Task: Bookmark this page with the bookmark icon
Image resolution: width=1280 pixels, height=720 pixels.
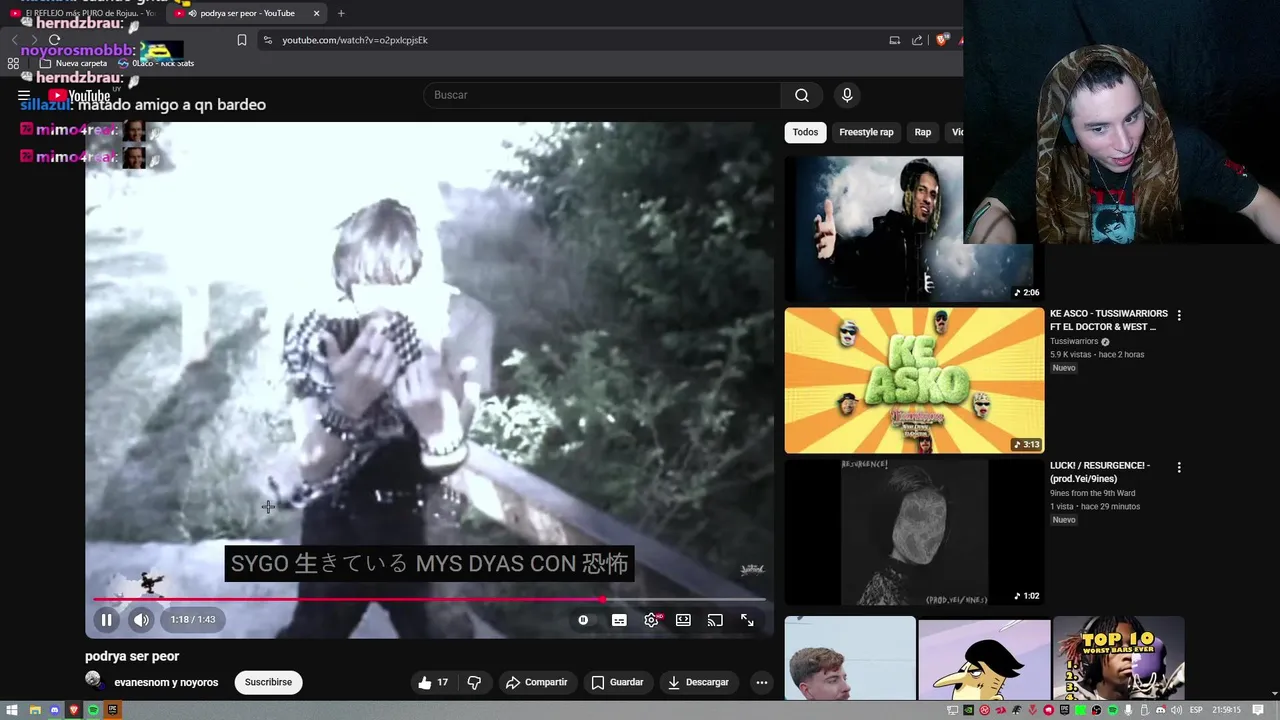Action: (241, 40)
